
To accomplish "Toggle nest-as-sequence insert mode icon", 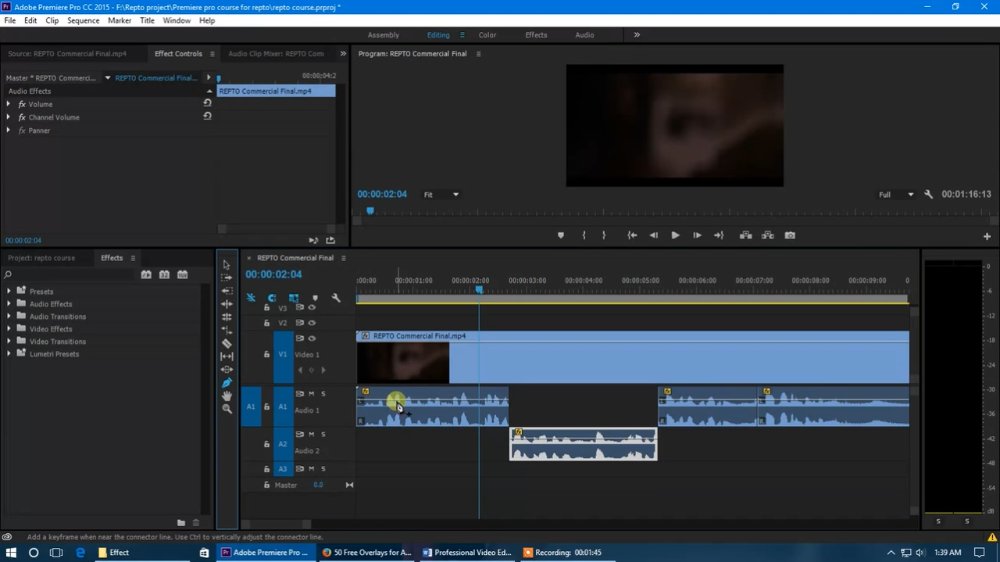I will point(251,298).
